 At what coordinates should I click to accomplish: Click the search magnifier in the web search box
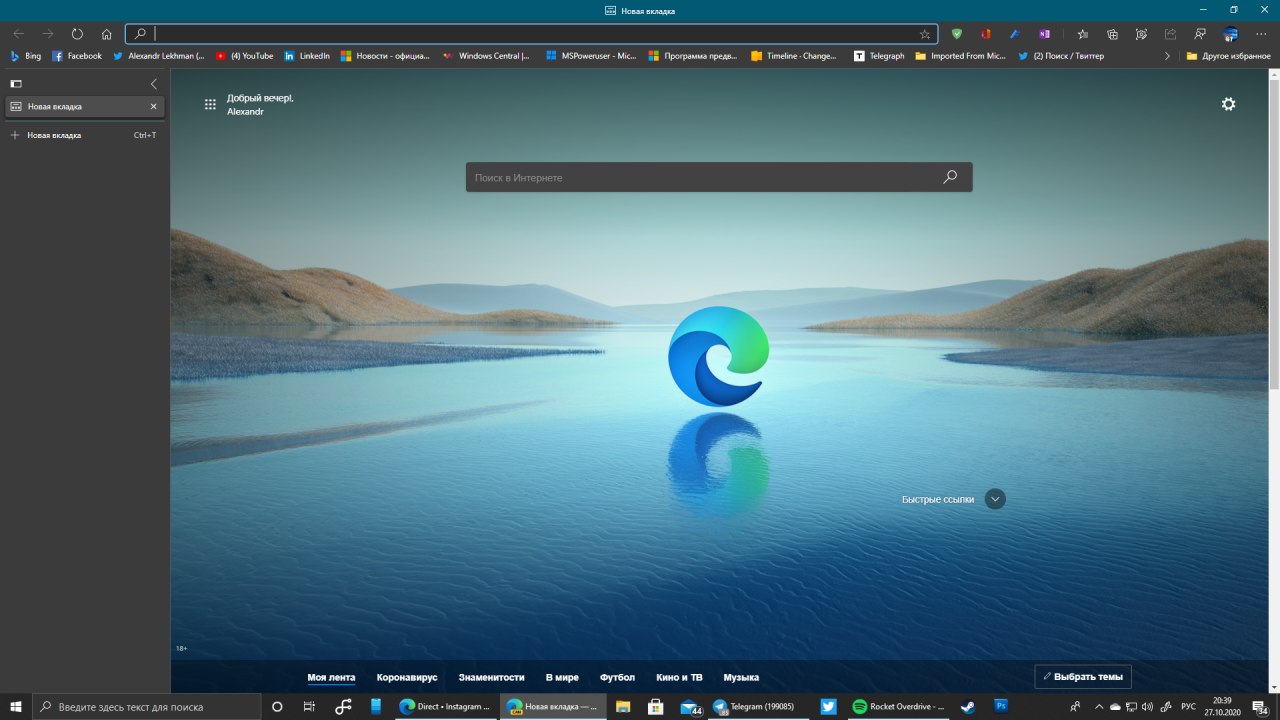950,177
